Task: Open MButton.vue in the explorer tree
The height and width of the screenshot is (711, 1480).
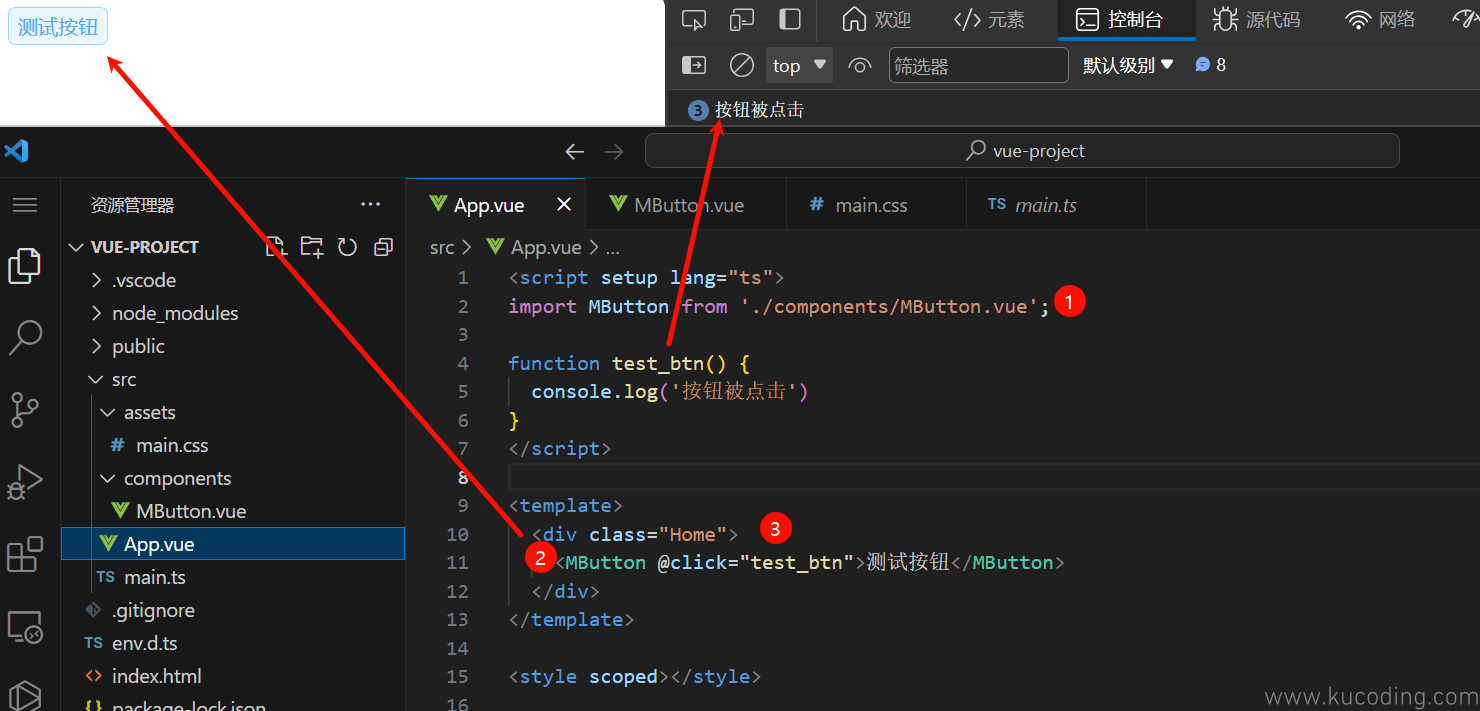Action: pyautogui.click(x=232, y=511)
